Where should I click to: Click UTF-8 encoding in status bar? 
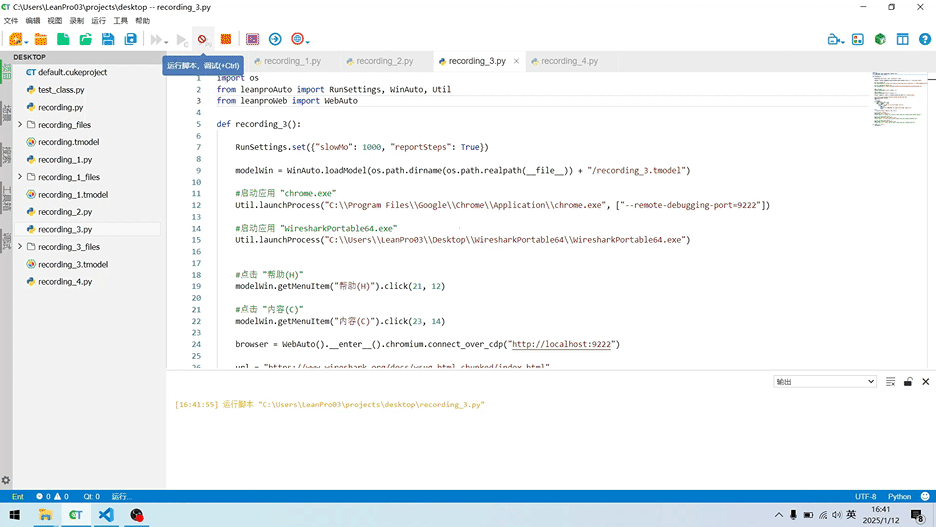(x=866, y=497)
